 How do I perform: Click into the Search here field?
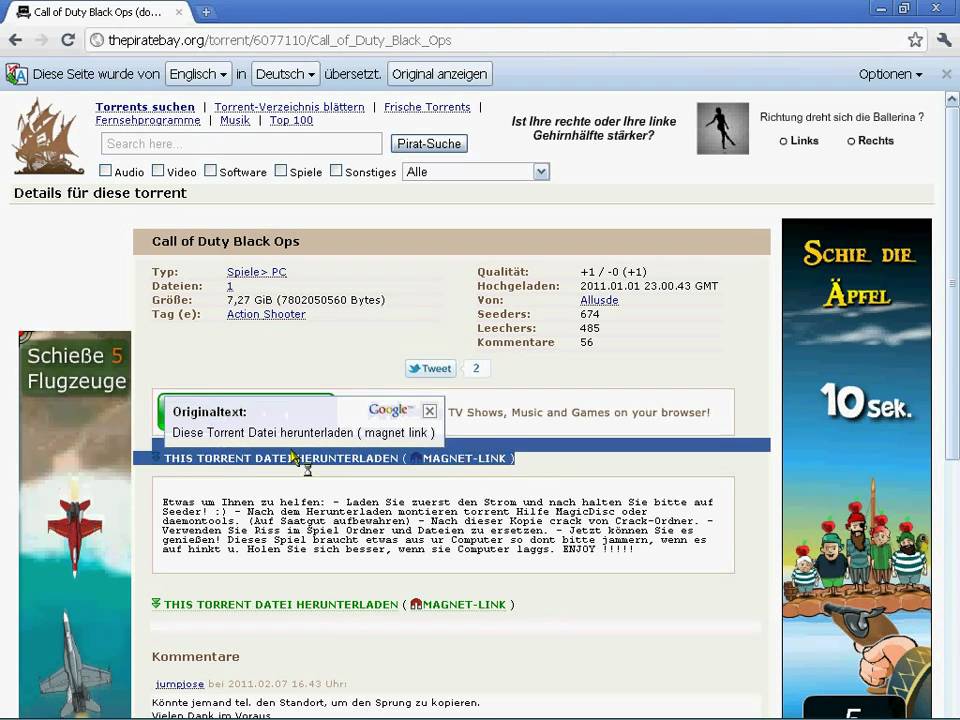pos(242,144)
